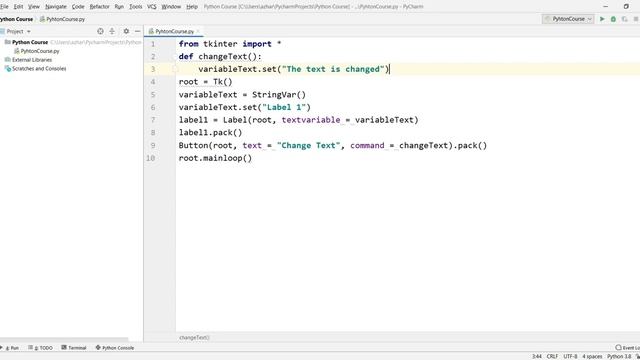Open the Window menu
This screenshot has width=640, height=360.
click(x=171, y=7)
